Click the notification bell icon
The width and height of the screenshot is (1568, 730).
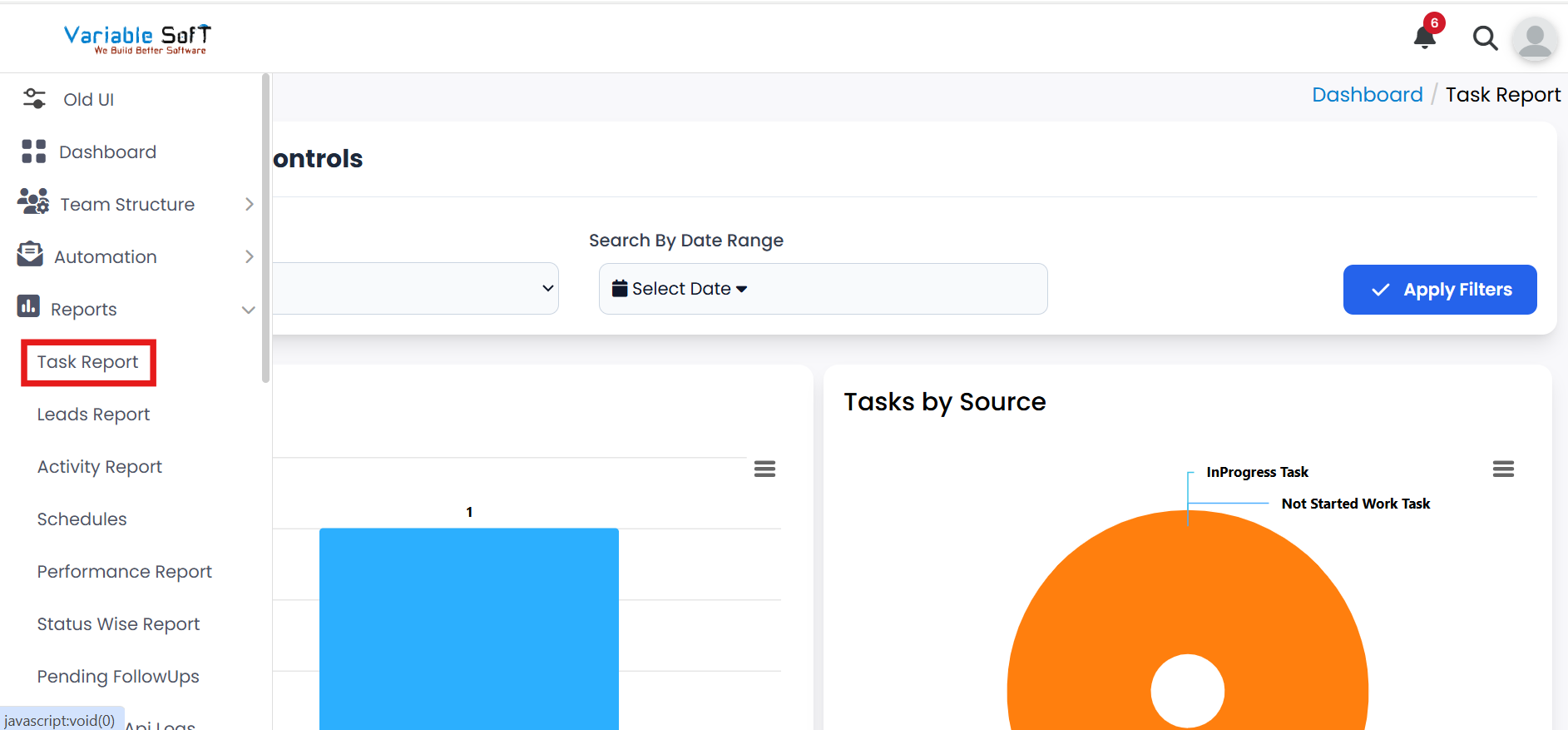point(1425,37)
